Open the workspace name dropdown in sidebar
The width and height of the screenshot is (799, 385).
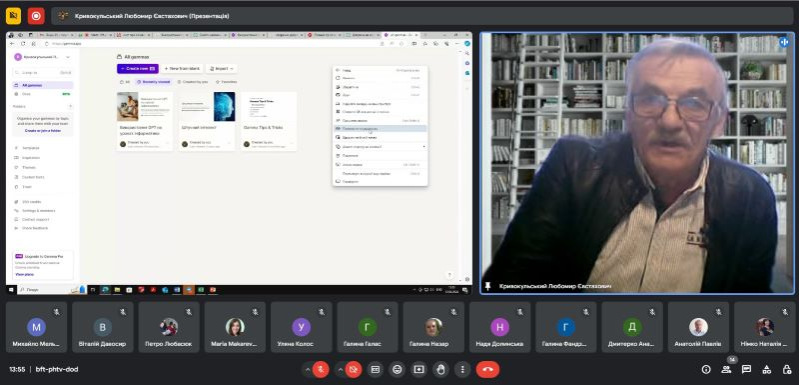[x=43, y=57]
